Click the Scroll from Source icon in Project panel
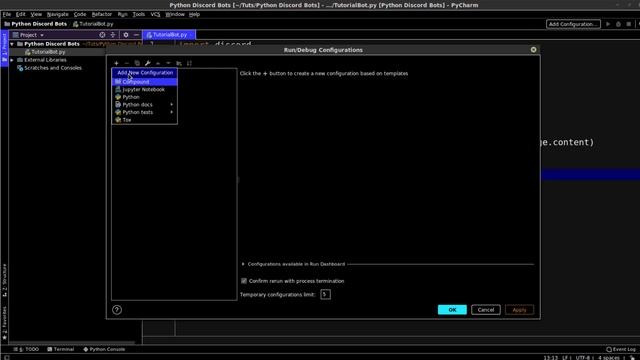Screen dimensions: 640x360 102,35
